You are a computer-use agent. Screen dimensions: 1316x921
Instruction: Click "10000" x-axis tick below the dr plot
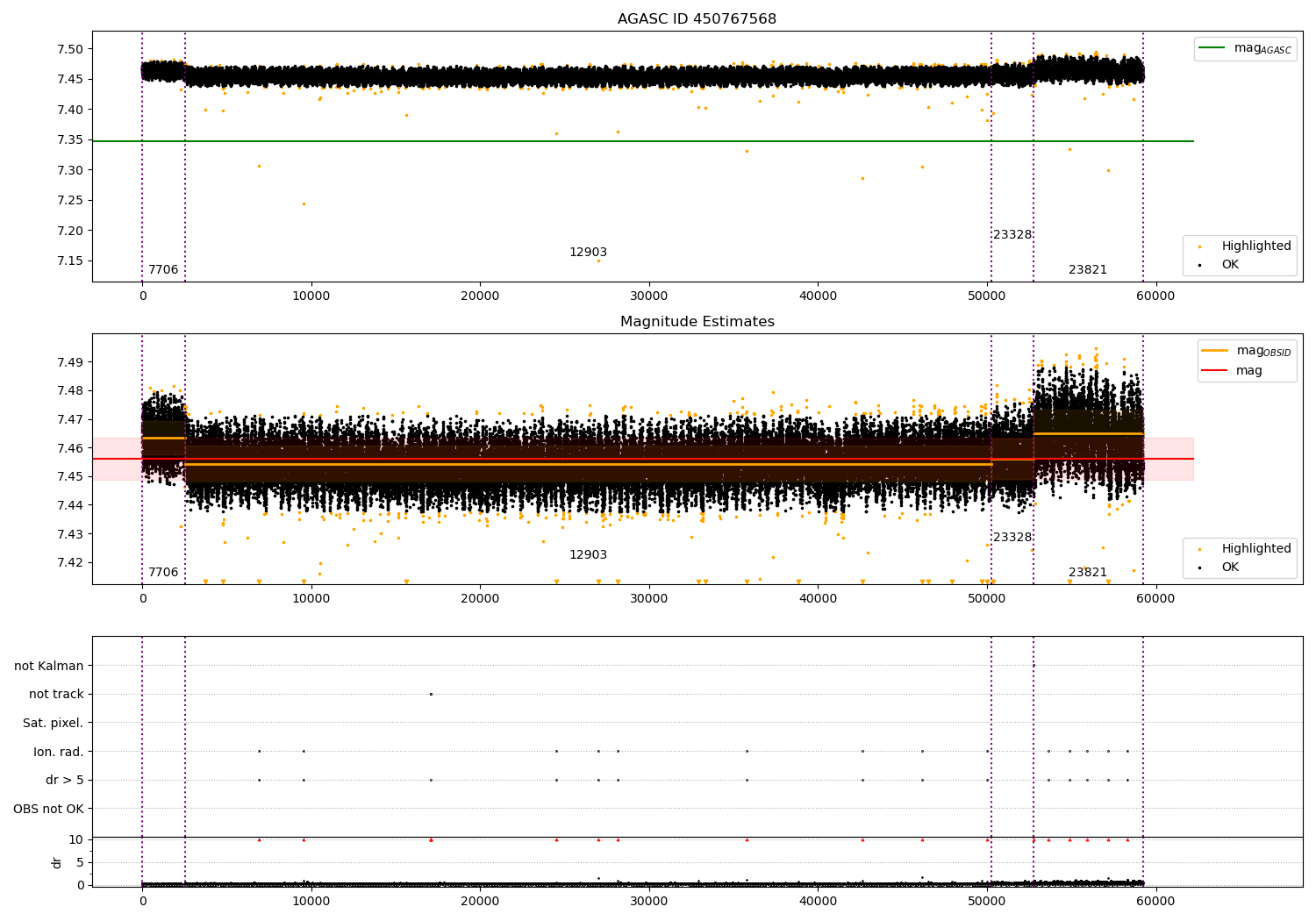point(311,902)
